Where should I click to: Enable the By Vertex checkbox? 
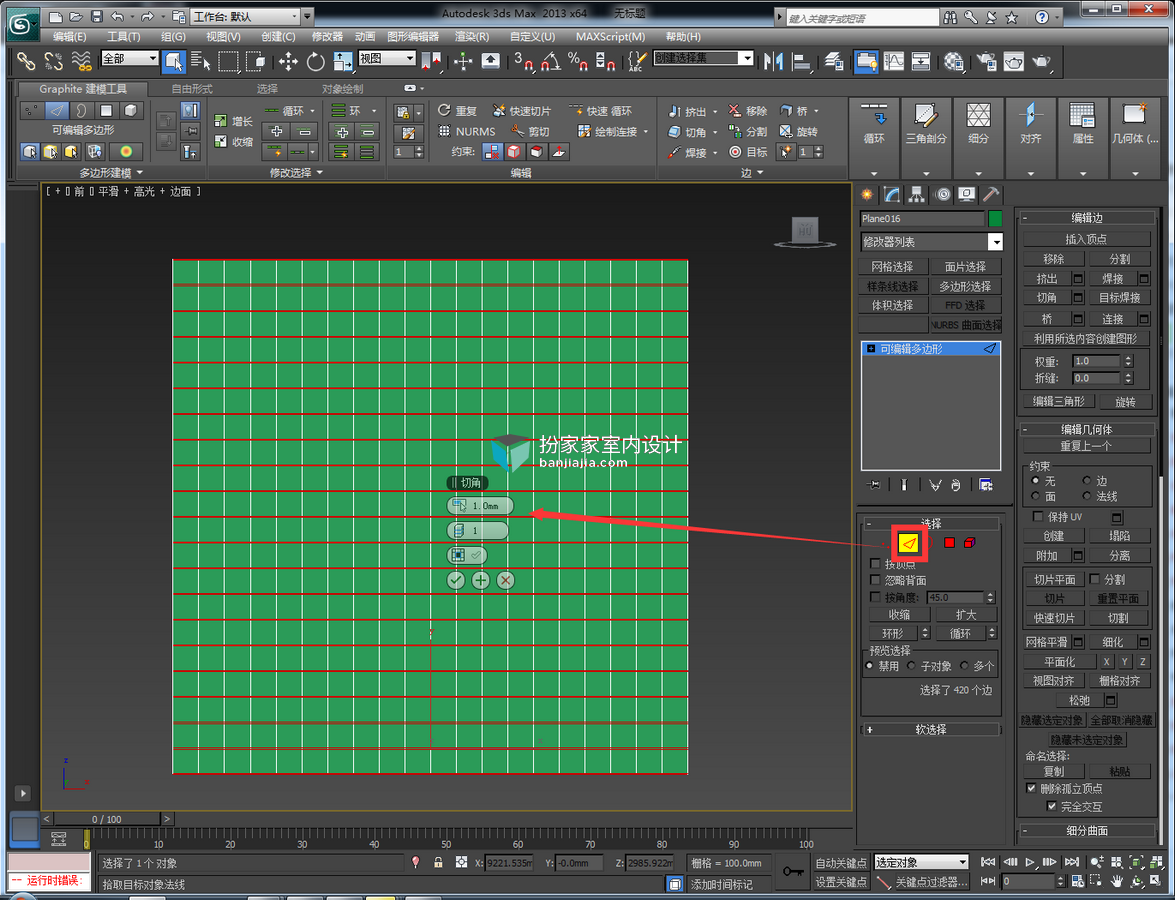tap(875, 564)
